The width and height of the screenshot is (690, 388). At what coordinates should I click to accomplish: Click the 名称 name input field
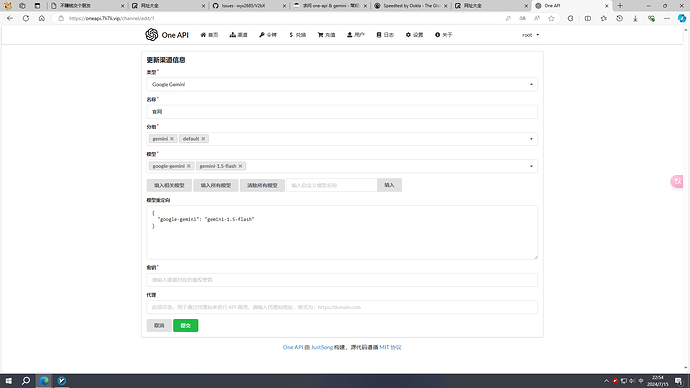[x=342, y=112]
